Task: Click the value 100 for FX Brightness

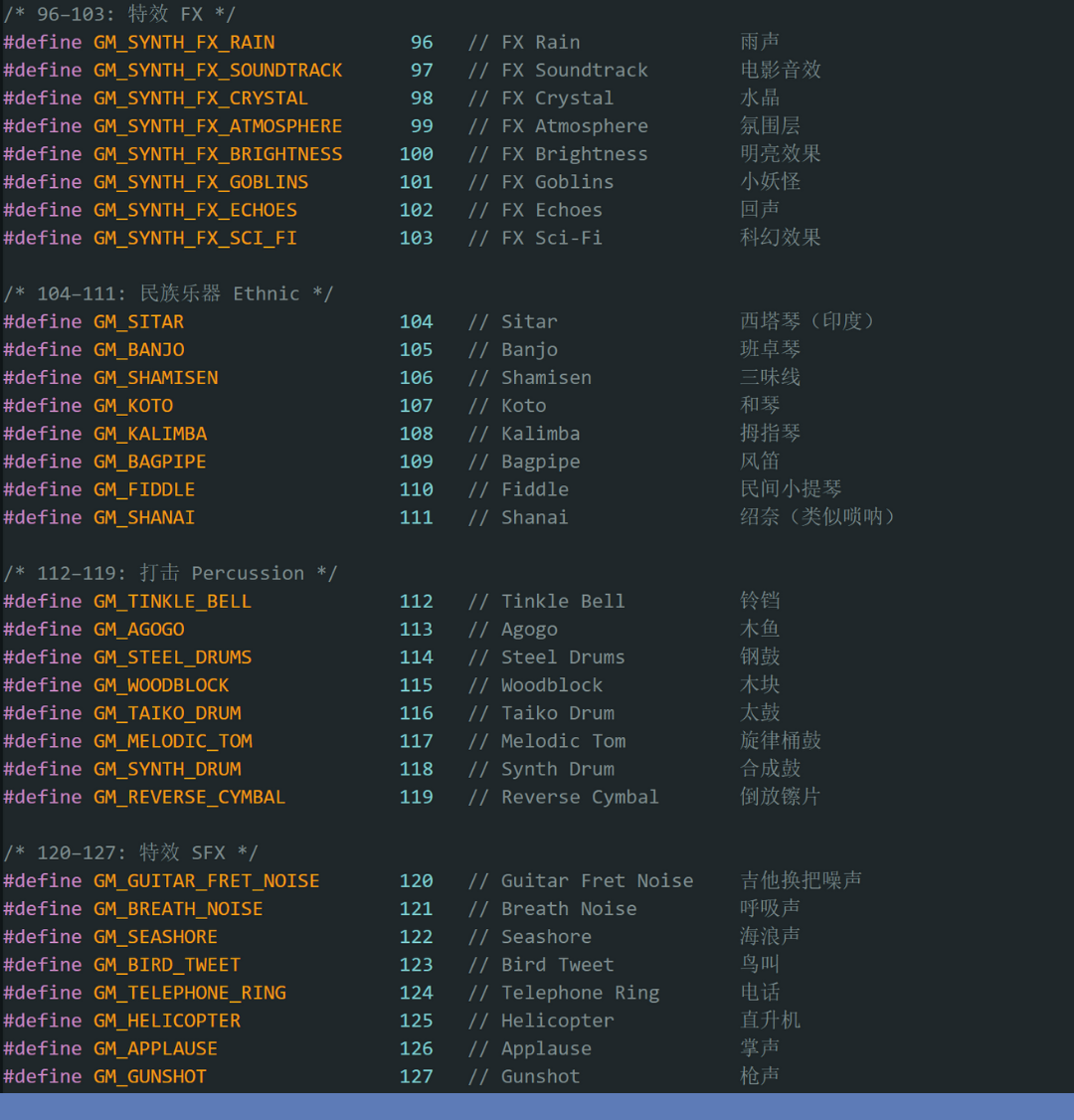Action: tap(416, 154)
